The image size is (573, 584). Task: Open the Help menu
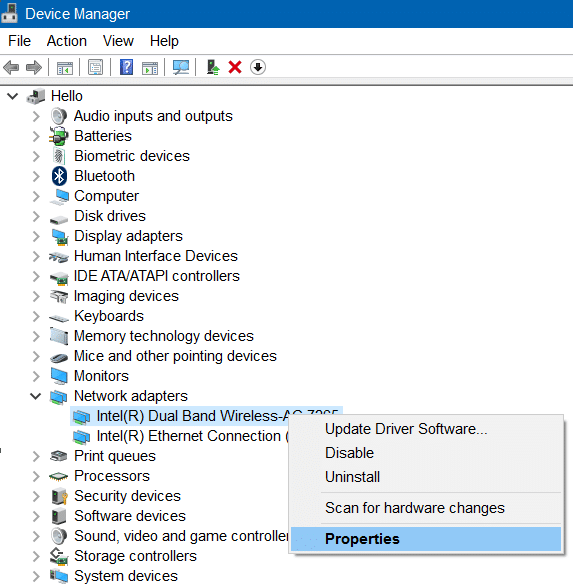164,41
